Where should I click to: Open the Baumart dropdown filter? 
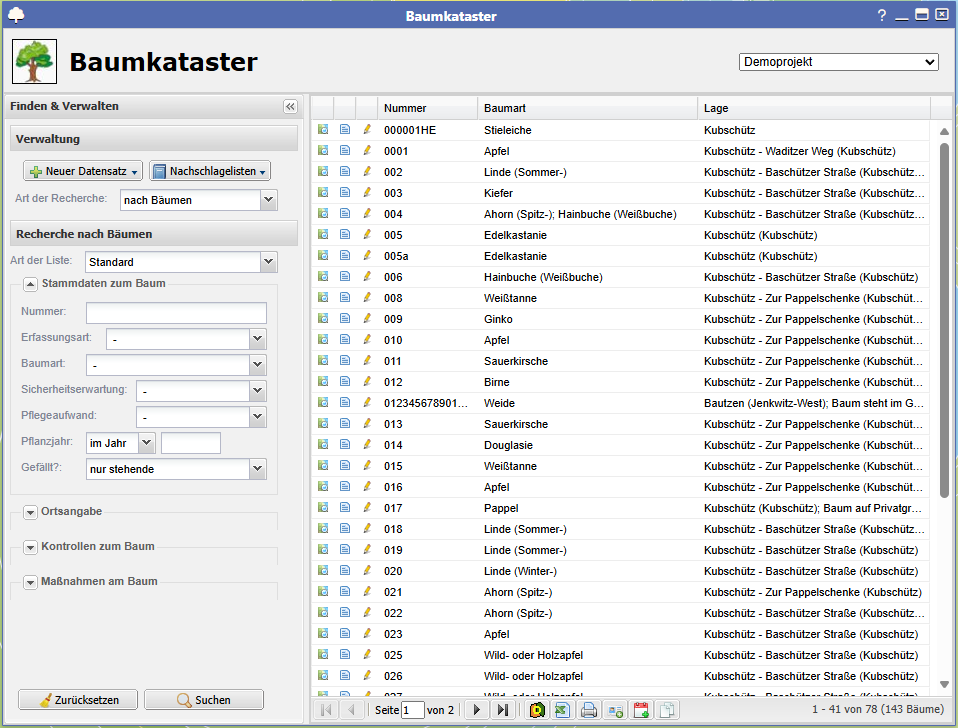click(257, 365)
